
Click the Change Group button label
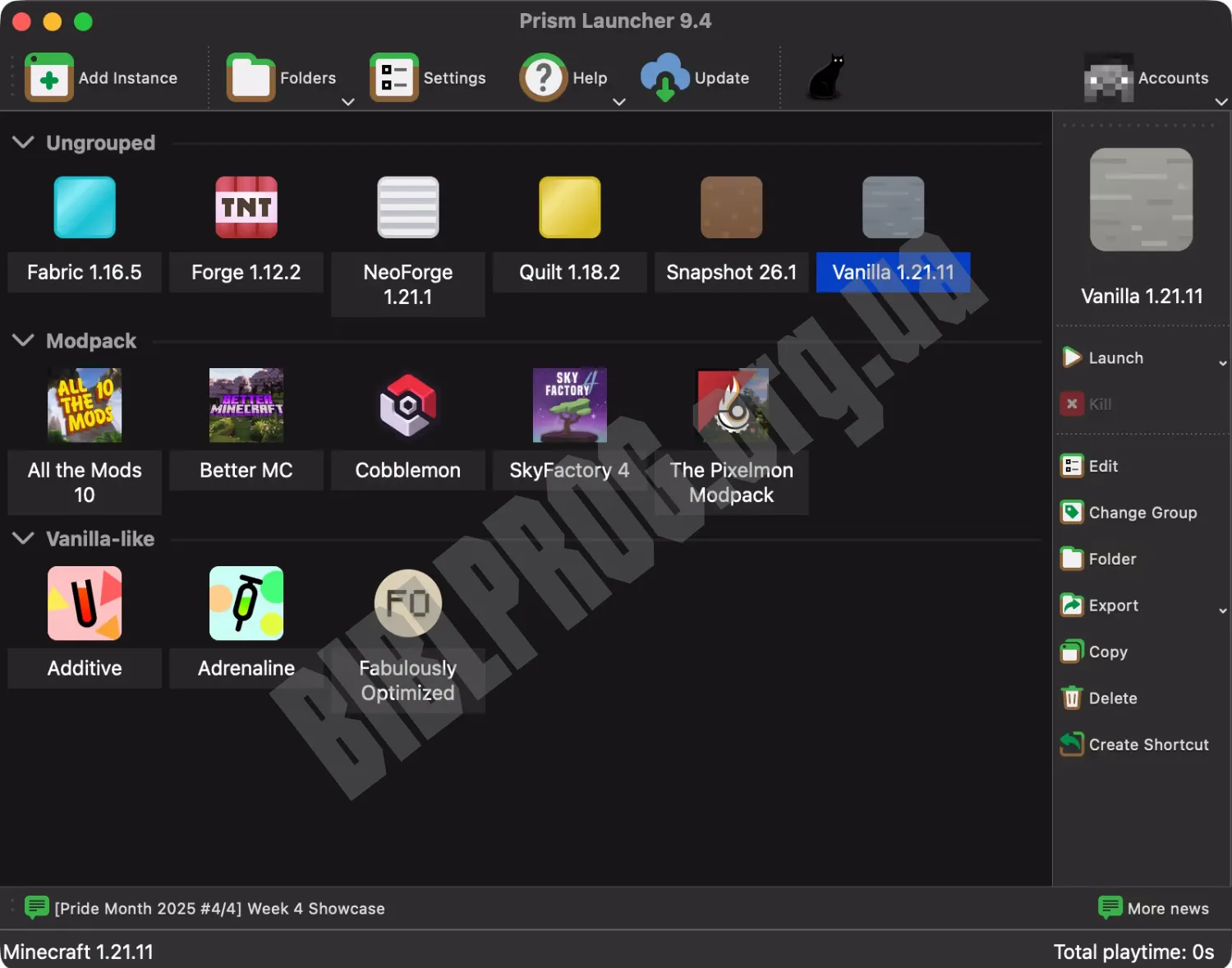pyautogui.click(x=1143, y=513)
